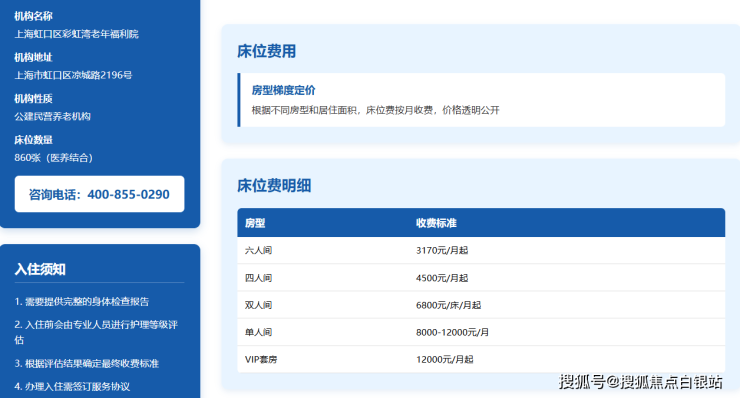Click 上海虹口区彩虹湾老年福利院 name text
This screenshot has height=398, width=740.
76,34
